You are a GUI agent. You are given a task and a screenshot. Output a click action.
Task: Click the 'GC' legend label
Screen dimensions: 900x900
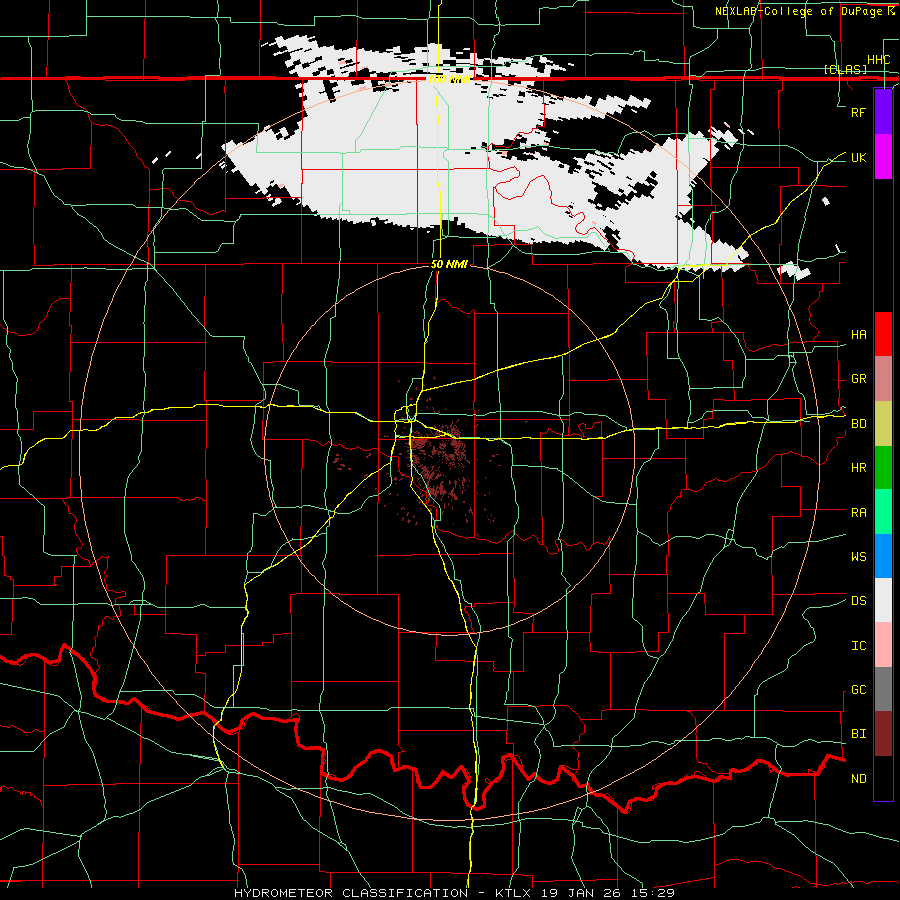click(859, 690)
